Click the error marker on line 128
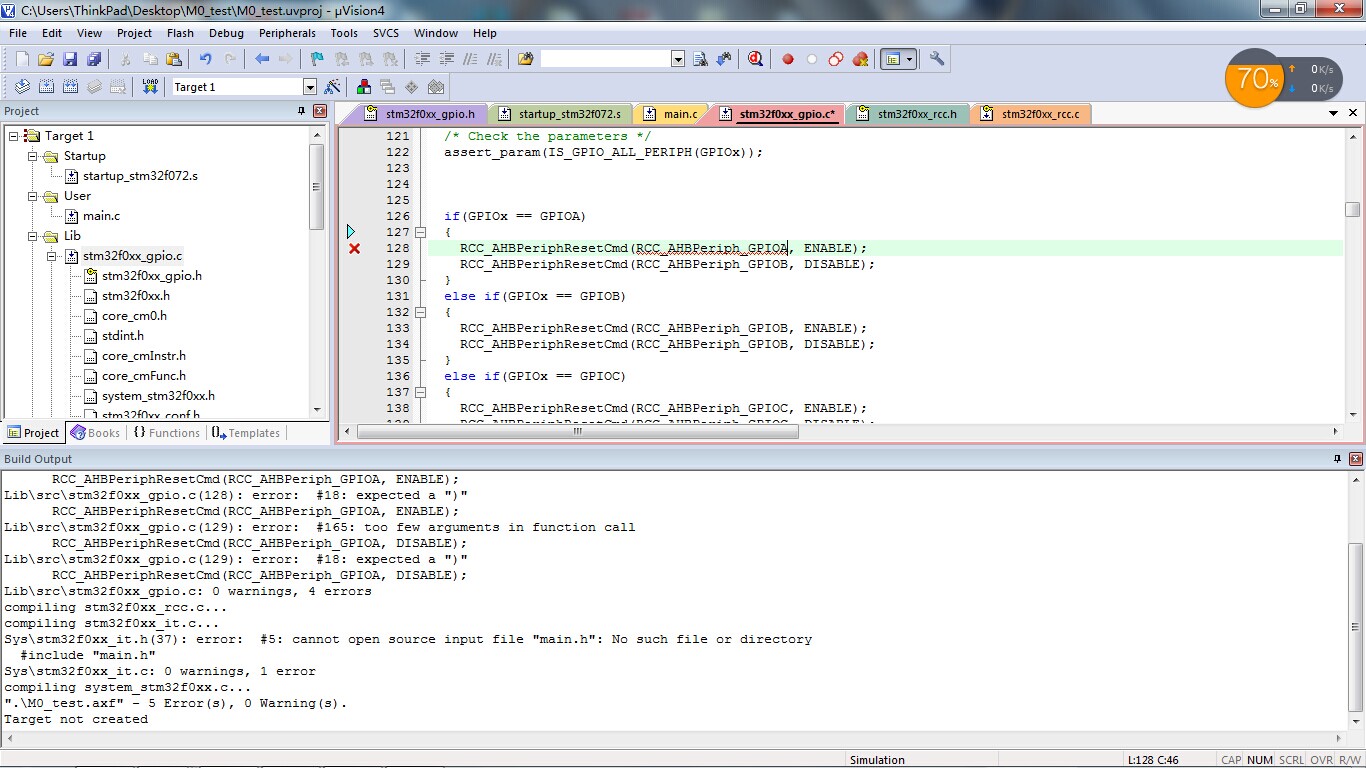 (354, 248)
